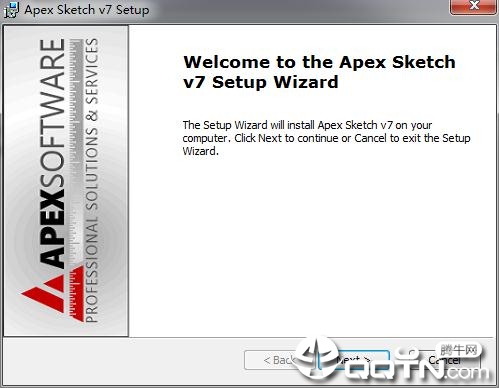Close the Apex Sketch v7 Setup window
Viewport: 499px width, 388px height.
(x=473, y=6)
